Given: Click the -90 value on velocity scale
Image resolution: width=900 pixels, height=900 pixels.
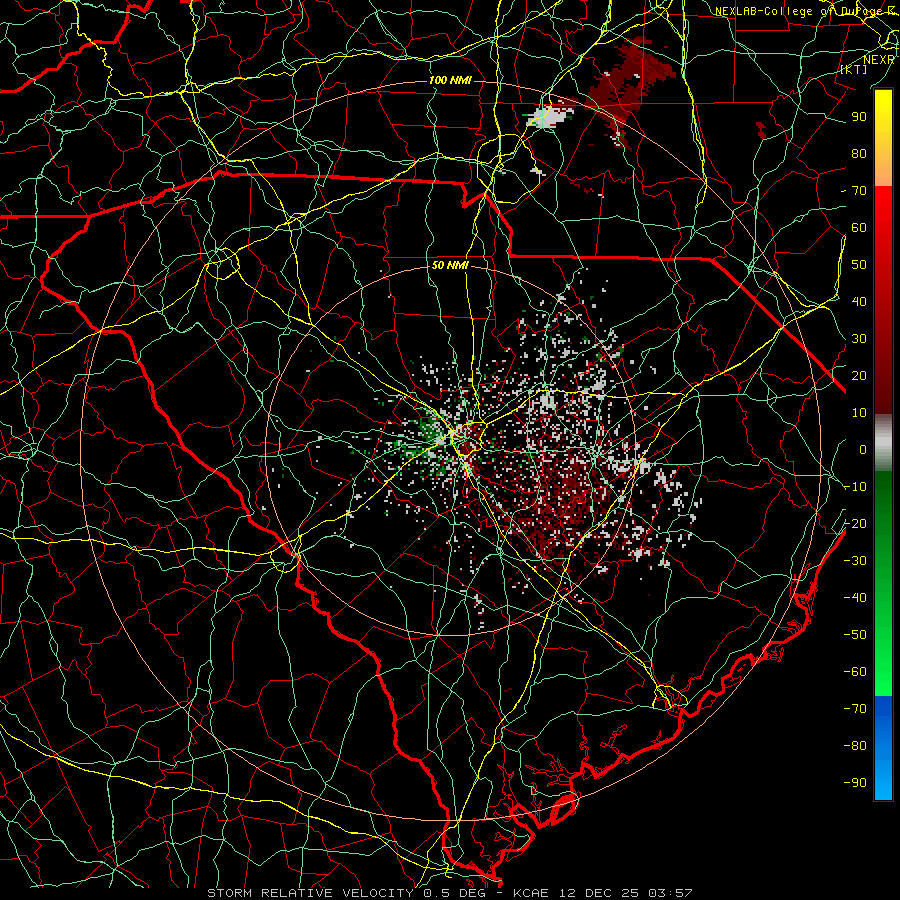Looking at the screenshot, I should (855, 783).
